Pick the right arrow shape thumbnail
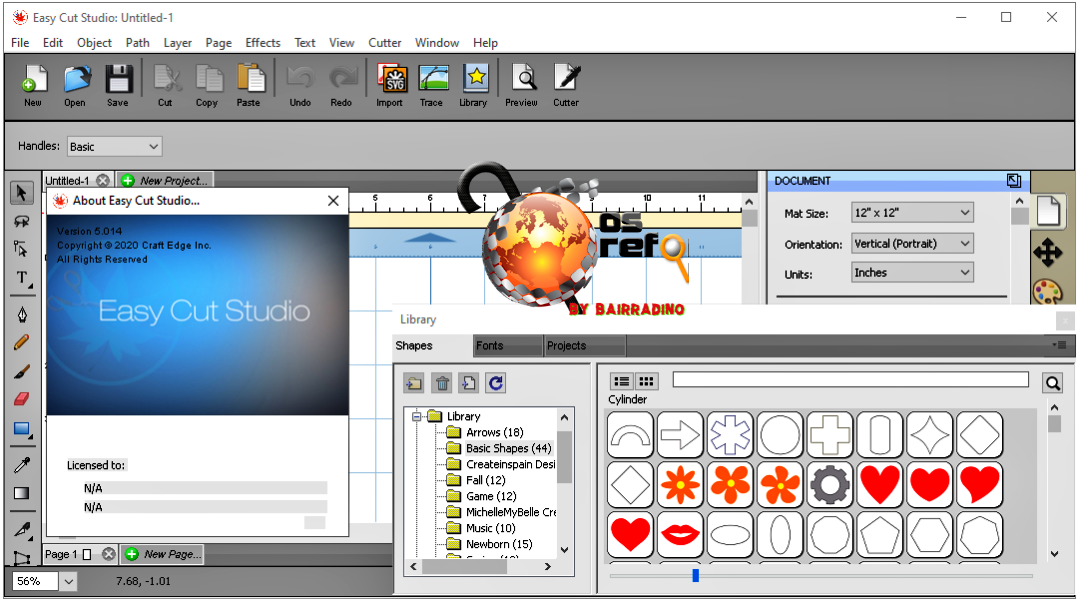Image resolution: width=1080 pixels, height=599 pixels. 680,435
